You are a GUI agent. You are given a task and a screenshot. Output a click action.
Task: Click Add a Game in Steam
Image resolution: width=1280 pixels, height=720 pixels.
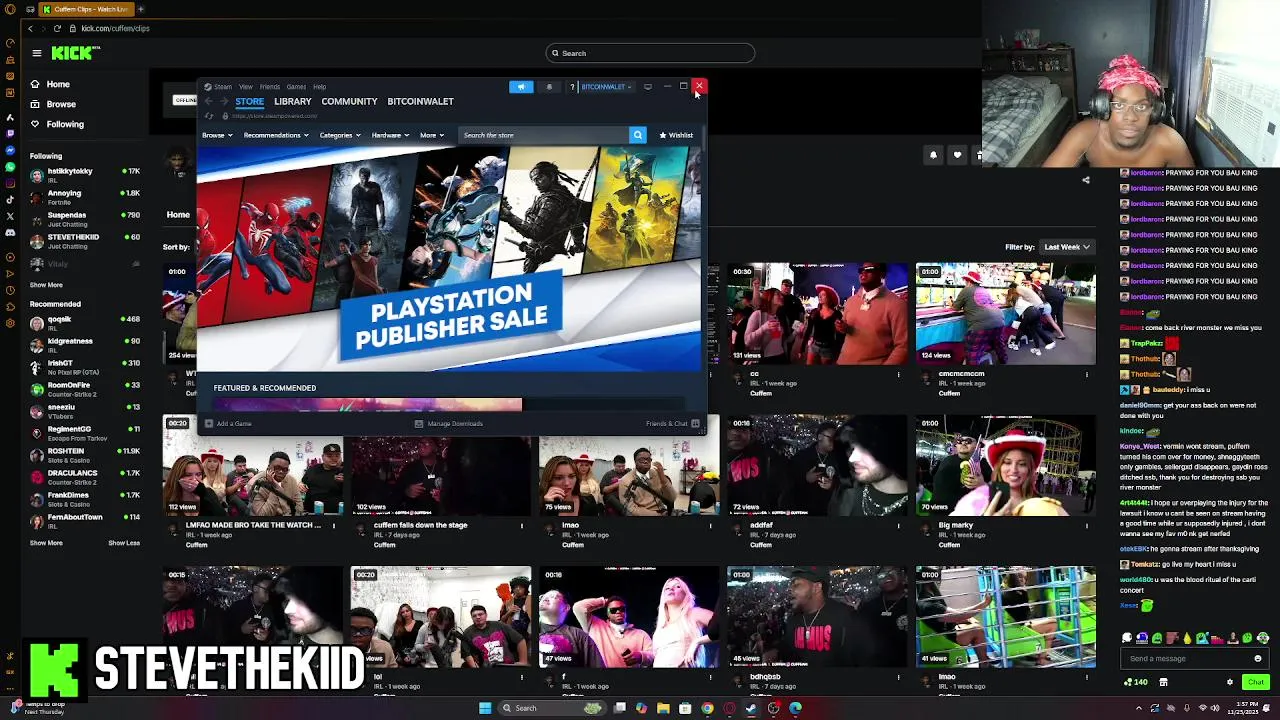[229, 424]
